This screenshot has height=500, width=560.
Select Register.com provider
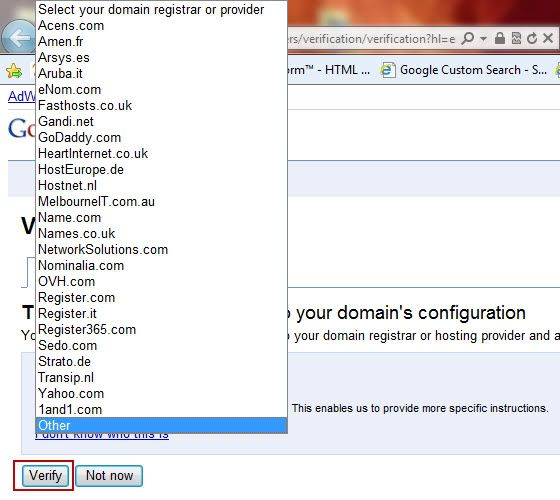click(161, 298)
